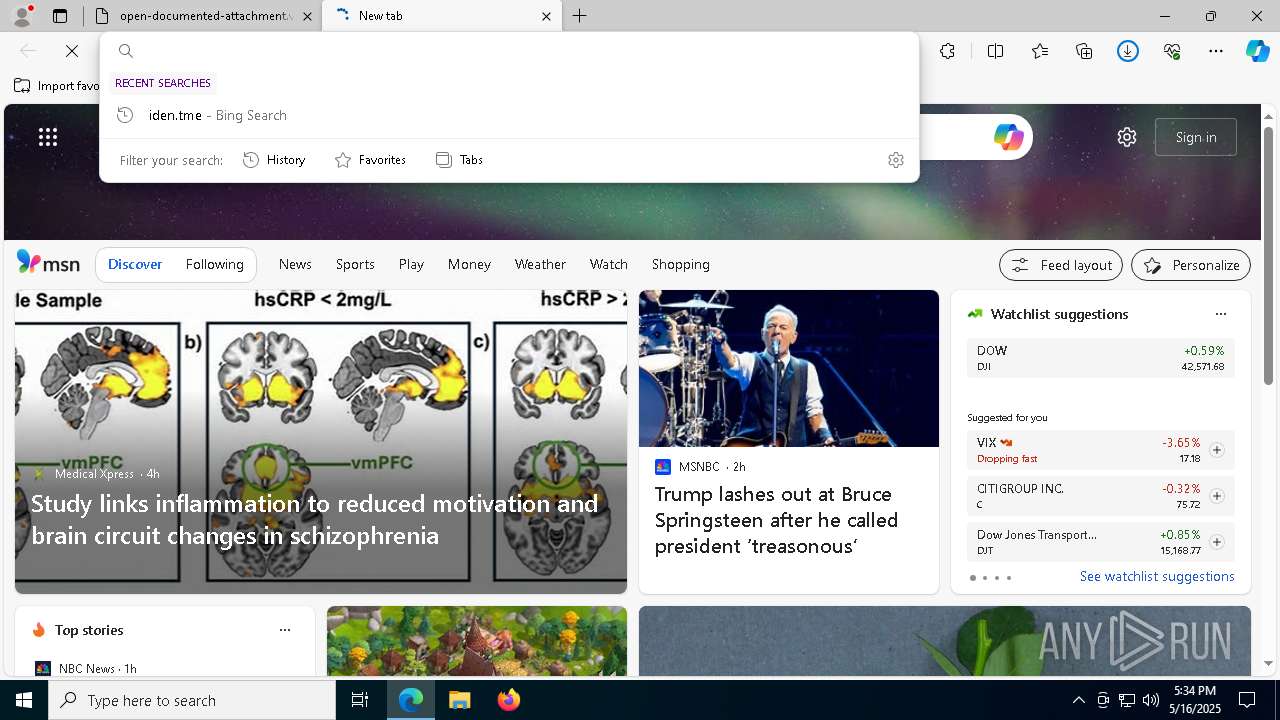Show hidden system tray icons
Viewport: 1280px width, 720px height.
[x=1078, y=700]
